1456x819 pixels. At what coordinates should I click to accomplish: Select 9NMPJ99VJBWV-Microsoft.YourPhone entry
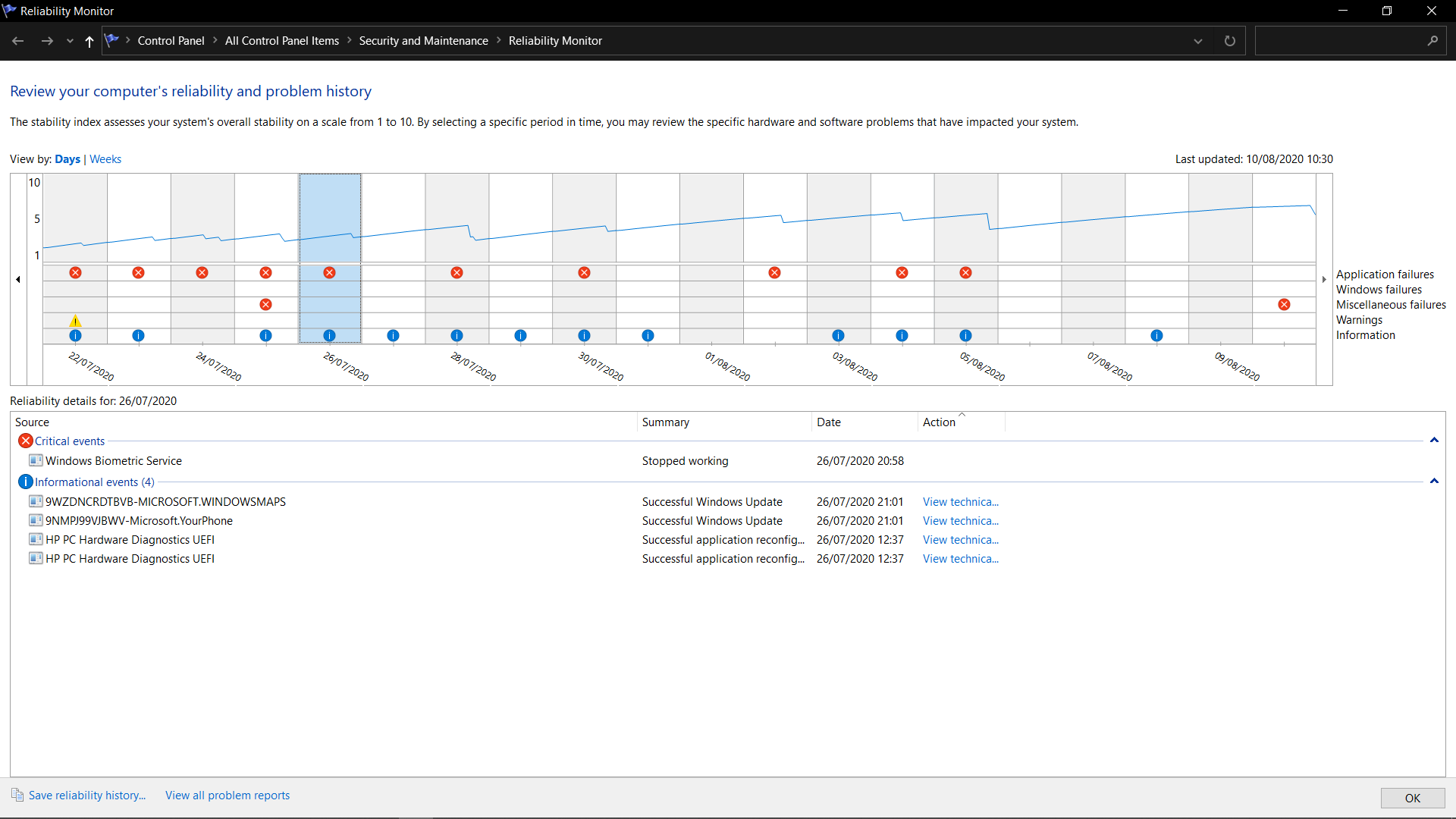pyautogui.click(x=139, y=521)
